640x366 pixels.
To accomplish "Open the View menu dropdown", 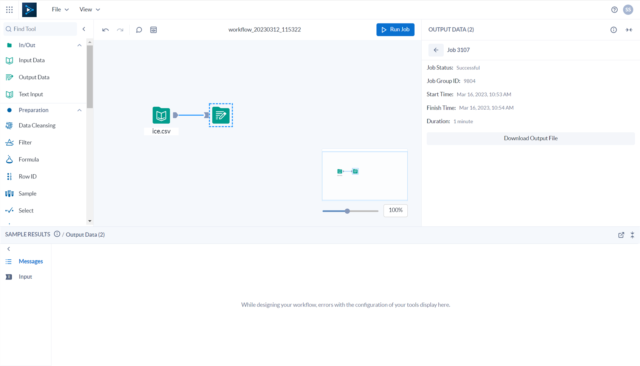I will [89, 9].
